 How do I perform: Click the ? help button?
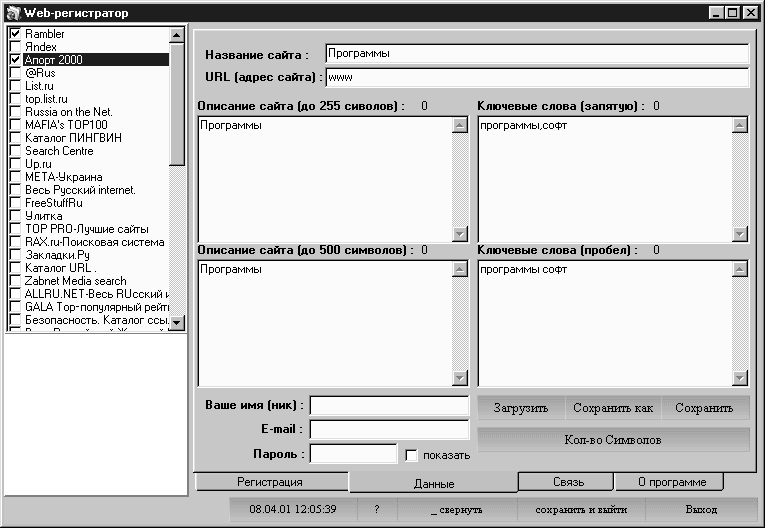[x=377, y=509]
